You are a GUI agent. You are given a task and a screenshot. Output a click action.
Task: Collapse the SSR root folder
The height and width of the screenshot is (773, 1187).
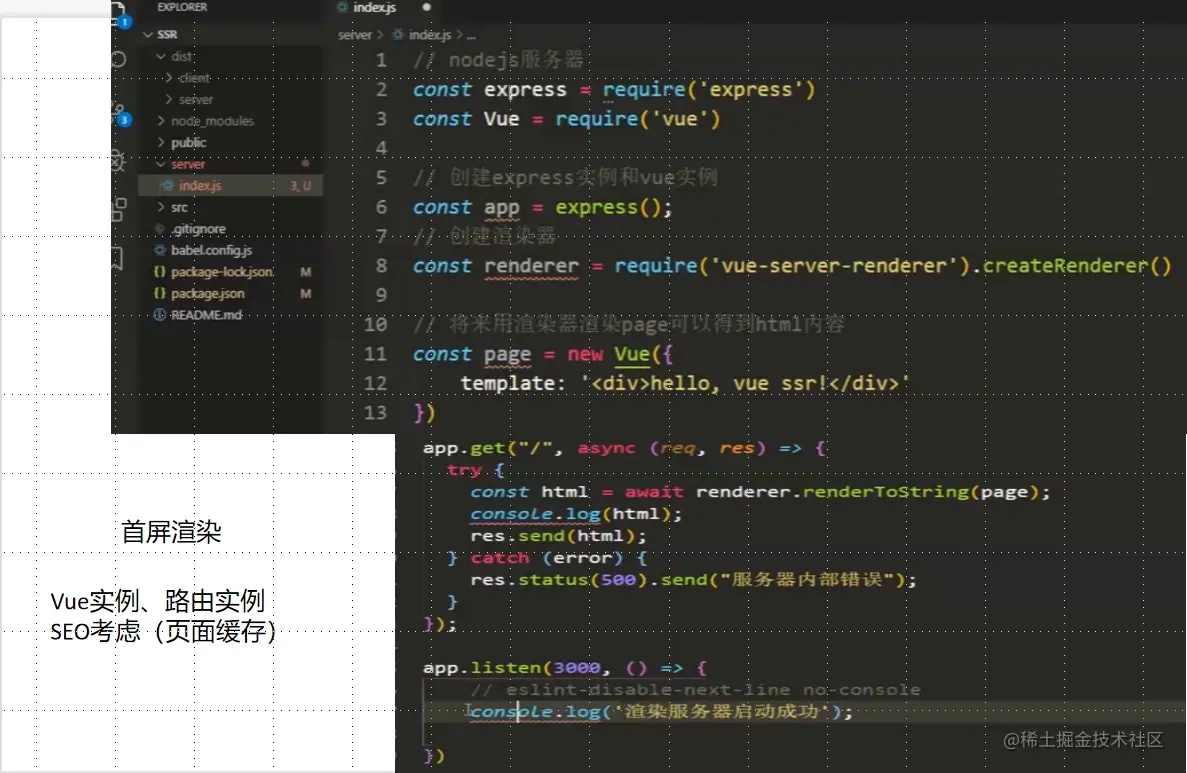148,35
